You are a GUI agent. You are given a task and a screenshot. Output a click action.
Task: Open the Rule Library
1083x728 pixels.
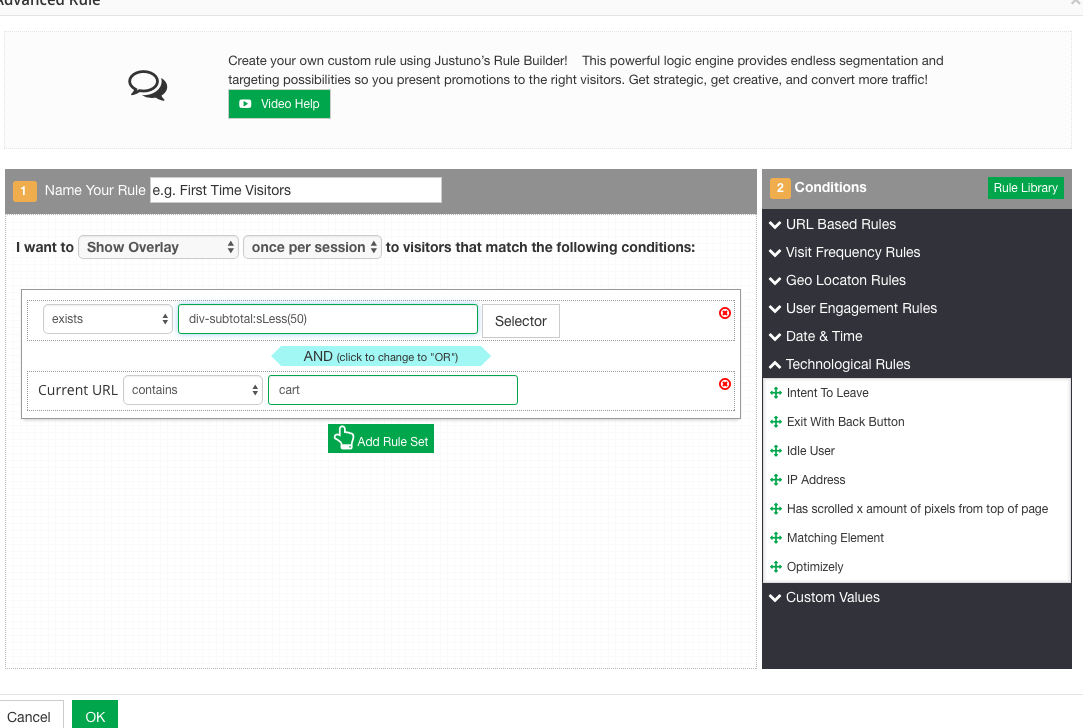coord(1025,187)
